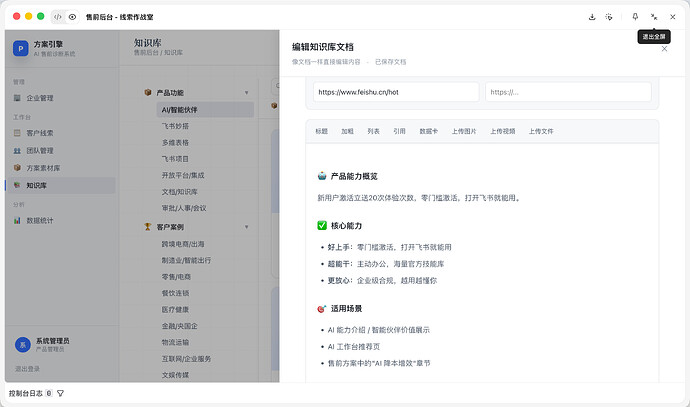The width and height of the screenshot is (690, 407).
Task: Toggle the eye preview view icon
Action: click(x=72, y=17)
